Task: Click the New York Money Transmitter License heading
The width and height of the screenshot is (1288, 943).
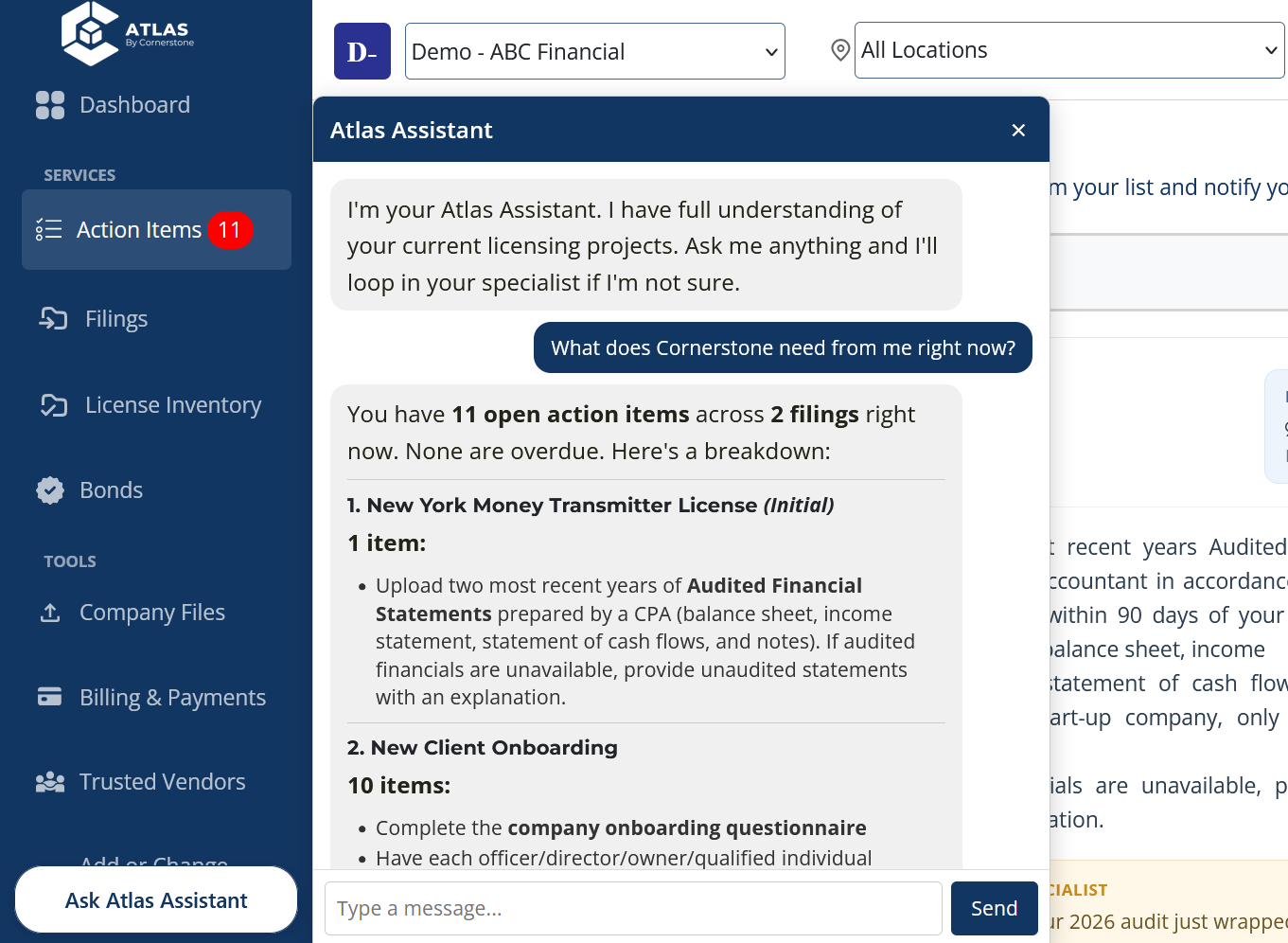Action: (591, 506)
